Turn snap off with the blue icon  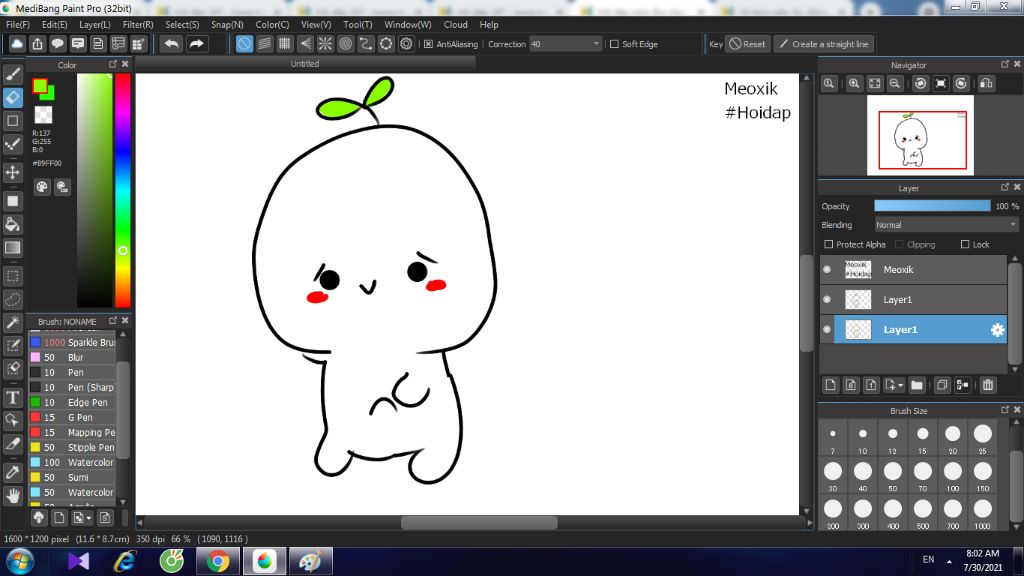click(244, 44)
